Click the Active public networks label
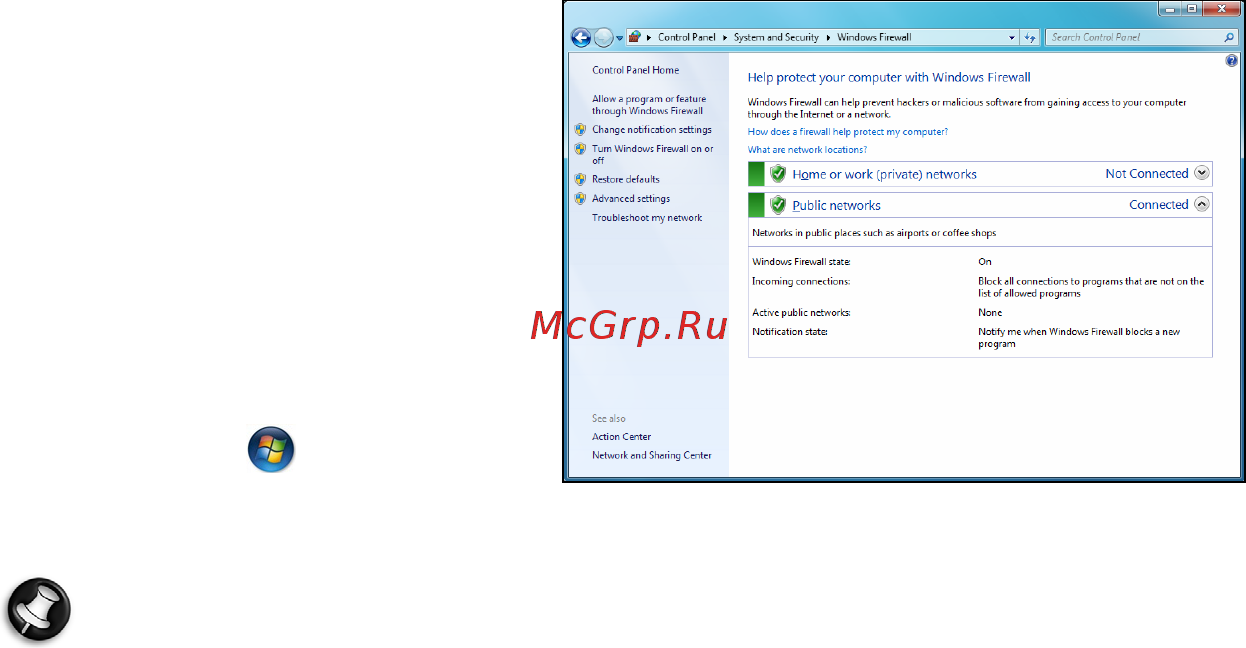1246x648 pixels. [x=801, y=312]
